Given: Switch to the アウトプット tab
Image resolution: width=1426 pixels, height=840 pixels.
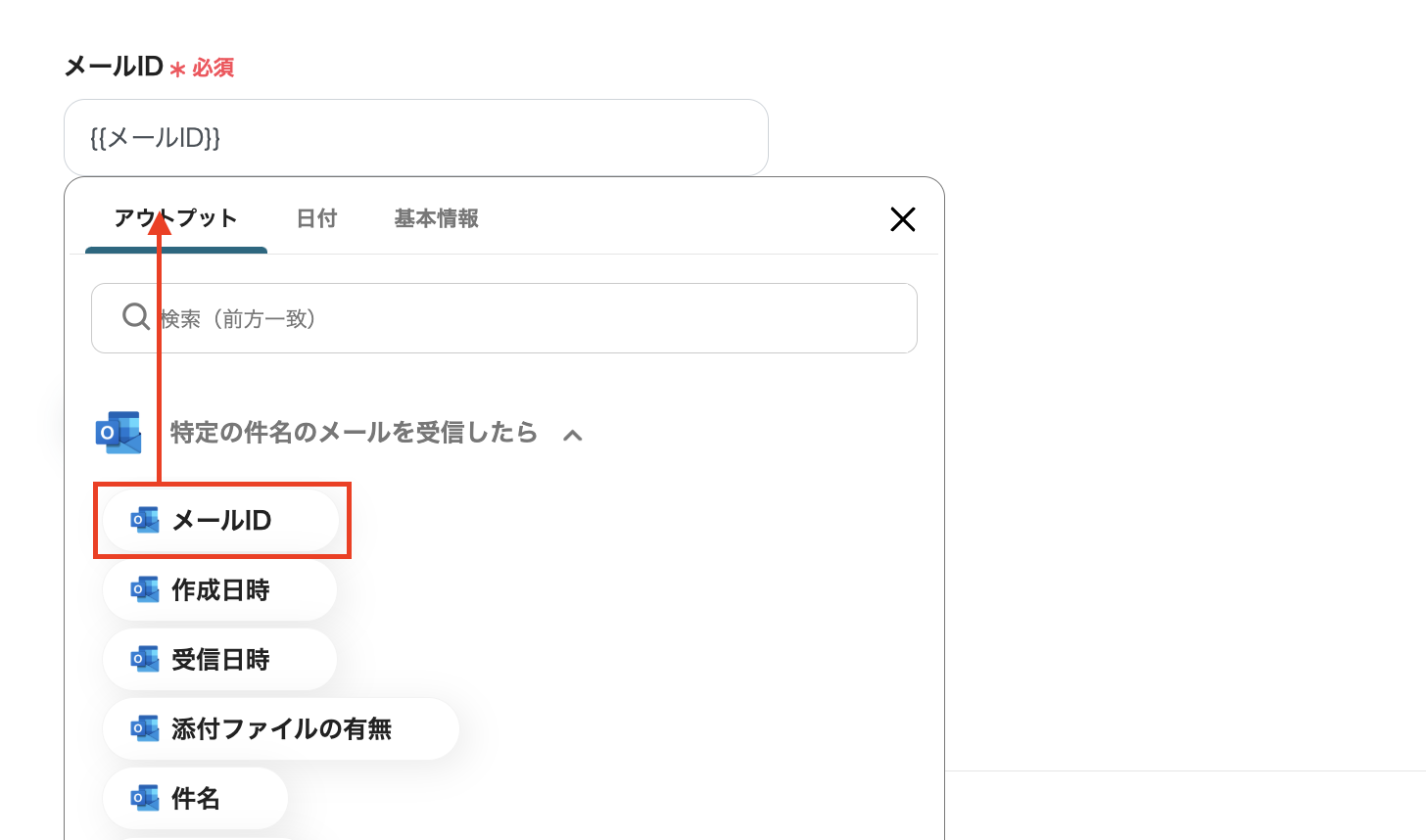Looking at the screenshot, I should [x=176, y=218].
